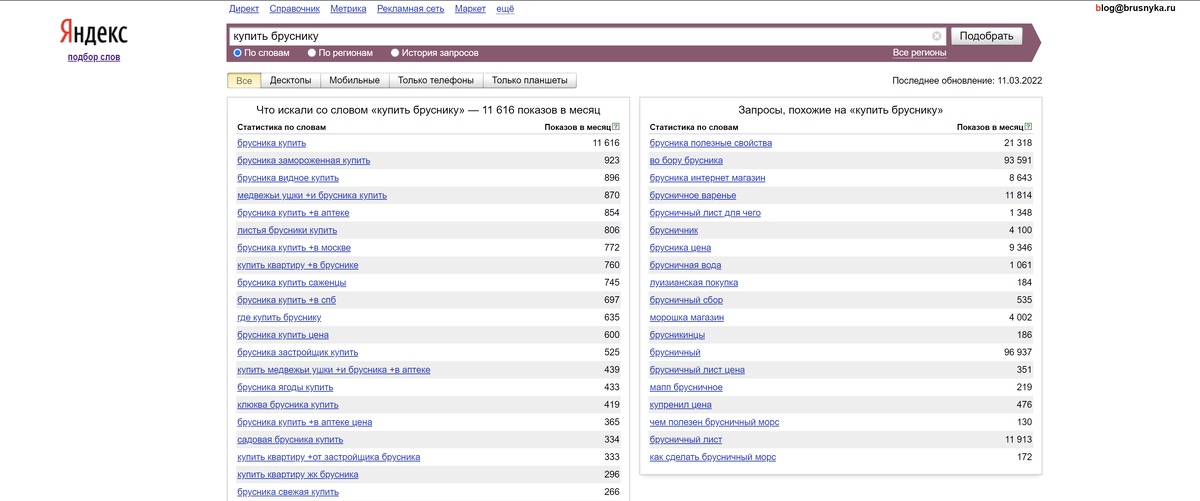Open similar query 'морошка магазин'
The height and width of the screenshot is (501, 1200).
(x=687, y=318)
